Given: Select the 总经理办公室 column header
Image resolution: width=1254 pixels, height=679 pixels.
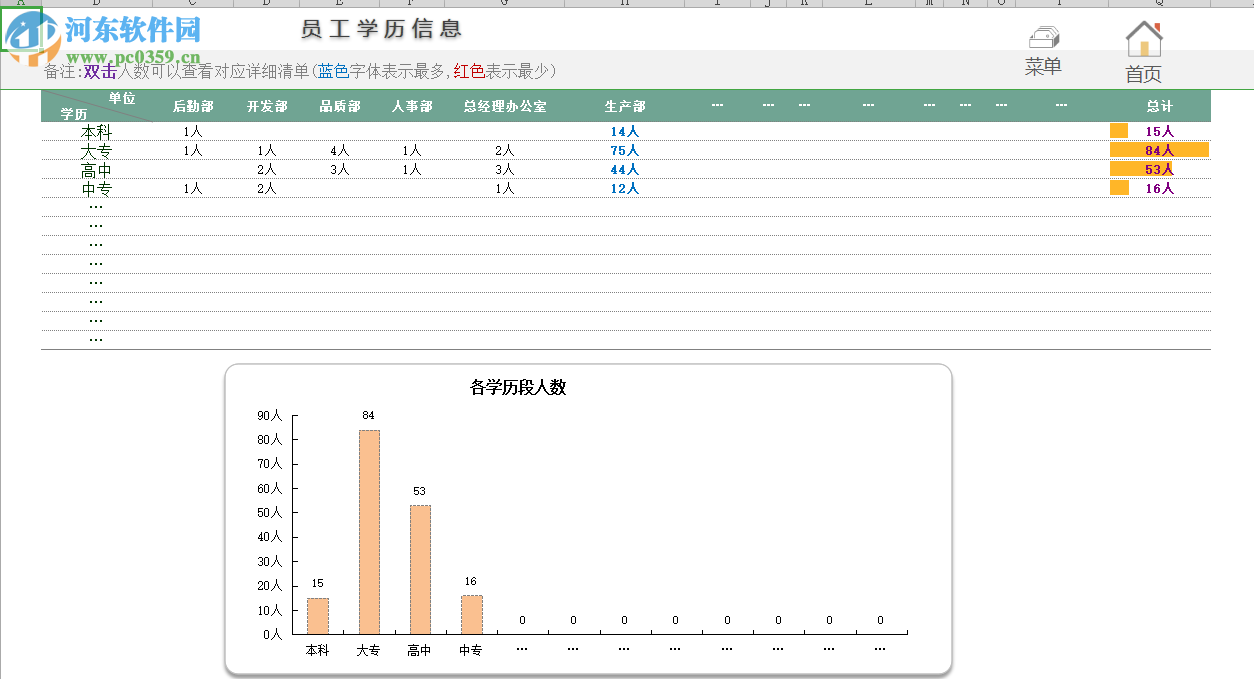Looking at the screenshot, I should point(506,105).
